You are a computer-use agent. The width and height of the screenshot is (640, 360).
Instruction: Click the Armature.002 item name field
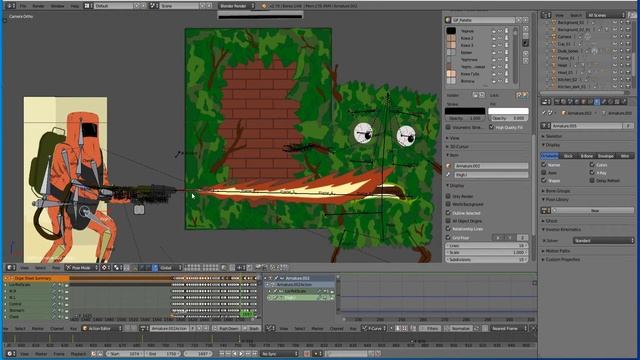[491, 166]
